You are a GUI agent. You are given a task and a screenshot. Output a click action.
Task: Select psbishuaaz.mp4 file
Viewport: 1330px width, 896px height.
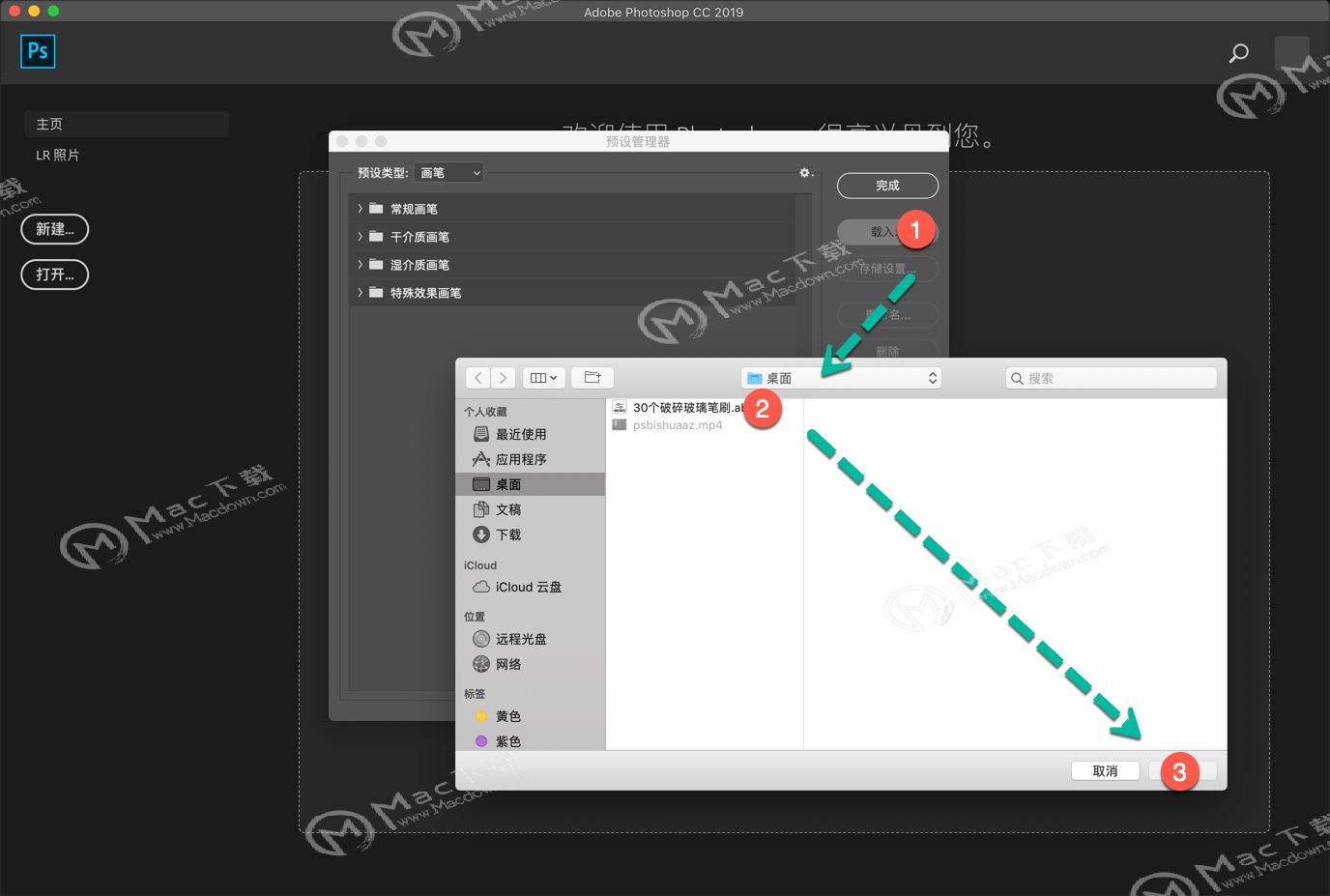677,425
